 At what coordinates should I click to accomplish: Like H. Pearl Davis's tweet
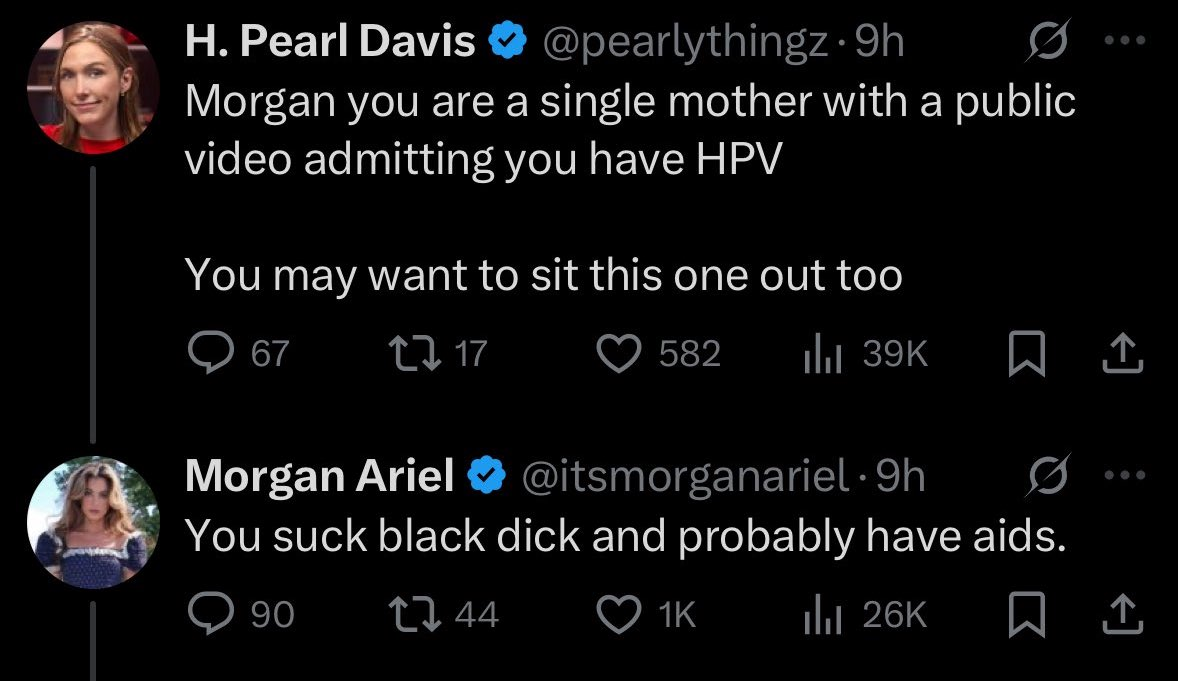tap(618, 352)
